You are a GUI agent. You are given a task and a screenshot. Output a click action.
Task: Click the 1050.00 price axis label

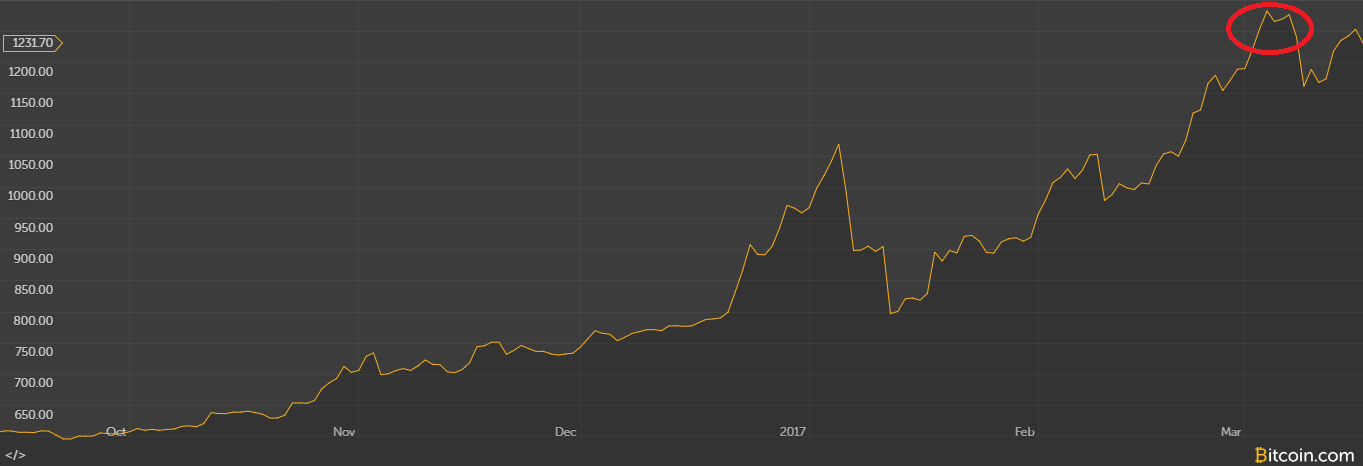coord(33,164)
